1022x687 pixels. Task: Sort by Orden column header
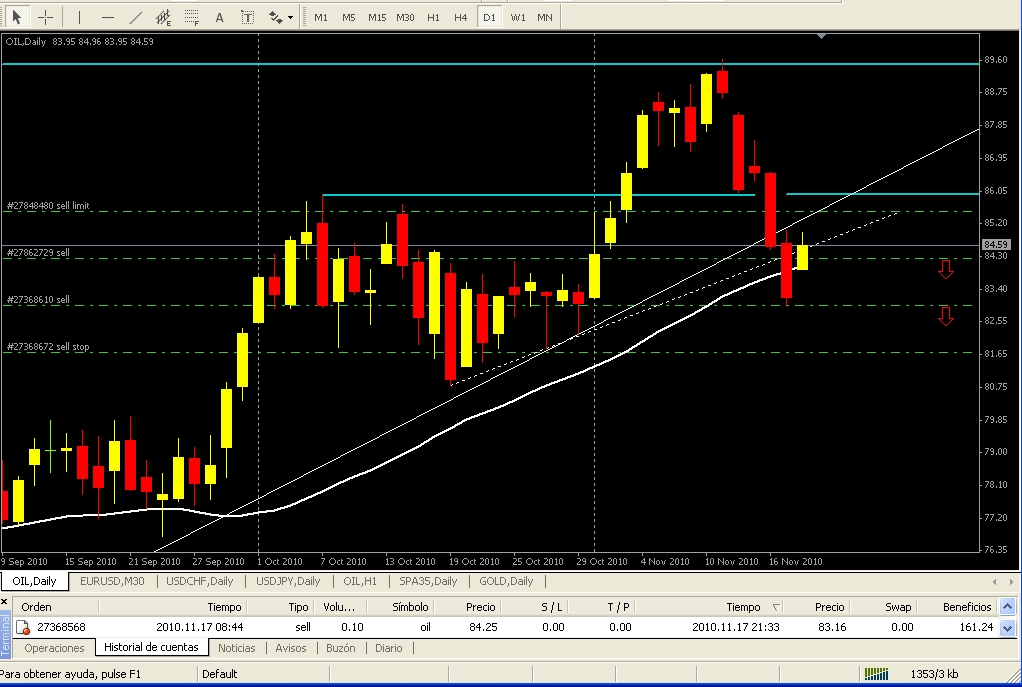click(x=55, y=607)
